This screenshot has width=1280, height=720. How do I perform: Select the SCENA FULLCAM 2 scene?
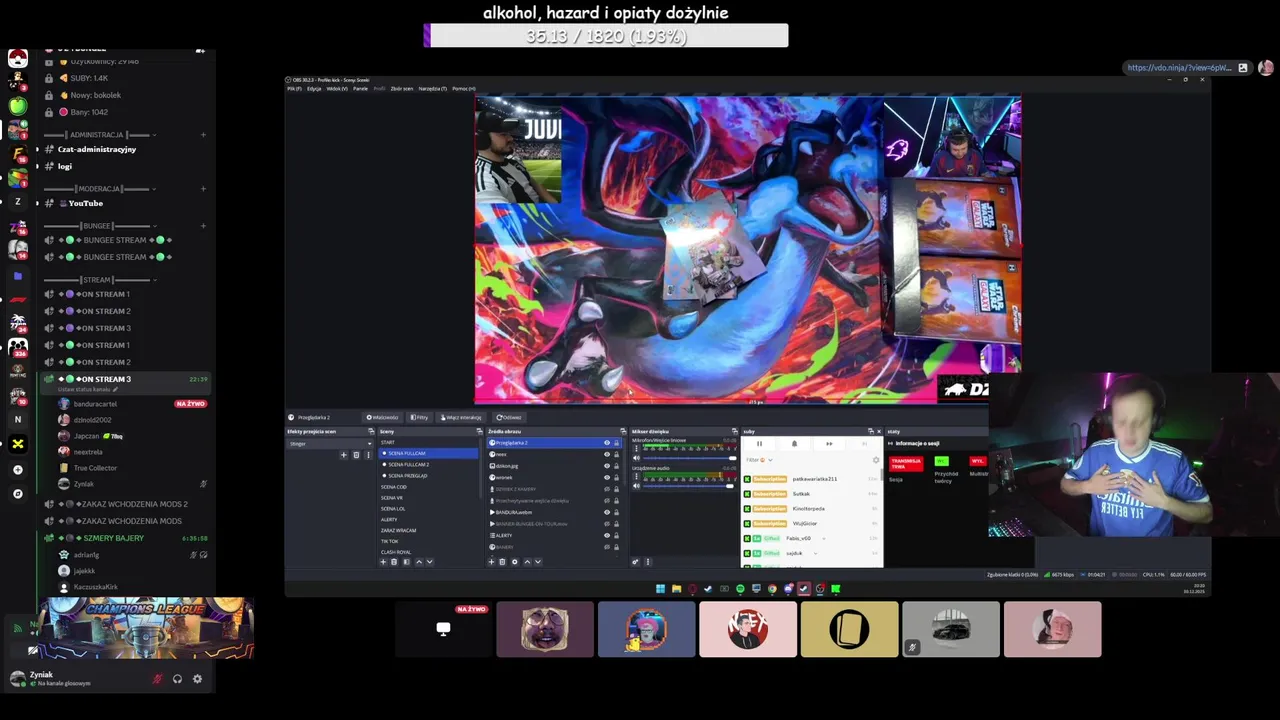429,465
